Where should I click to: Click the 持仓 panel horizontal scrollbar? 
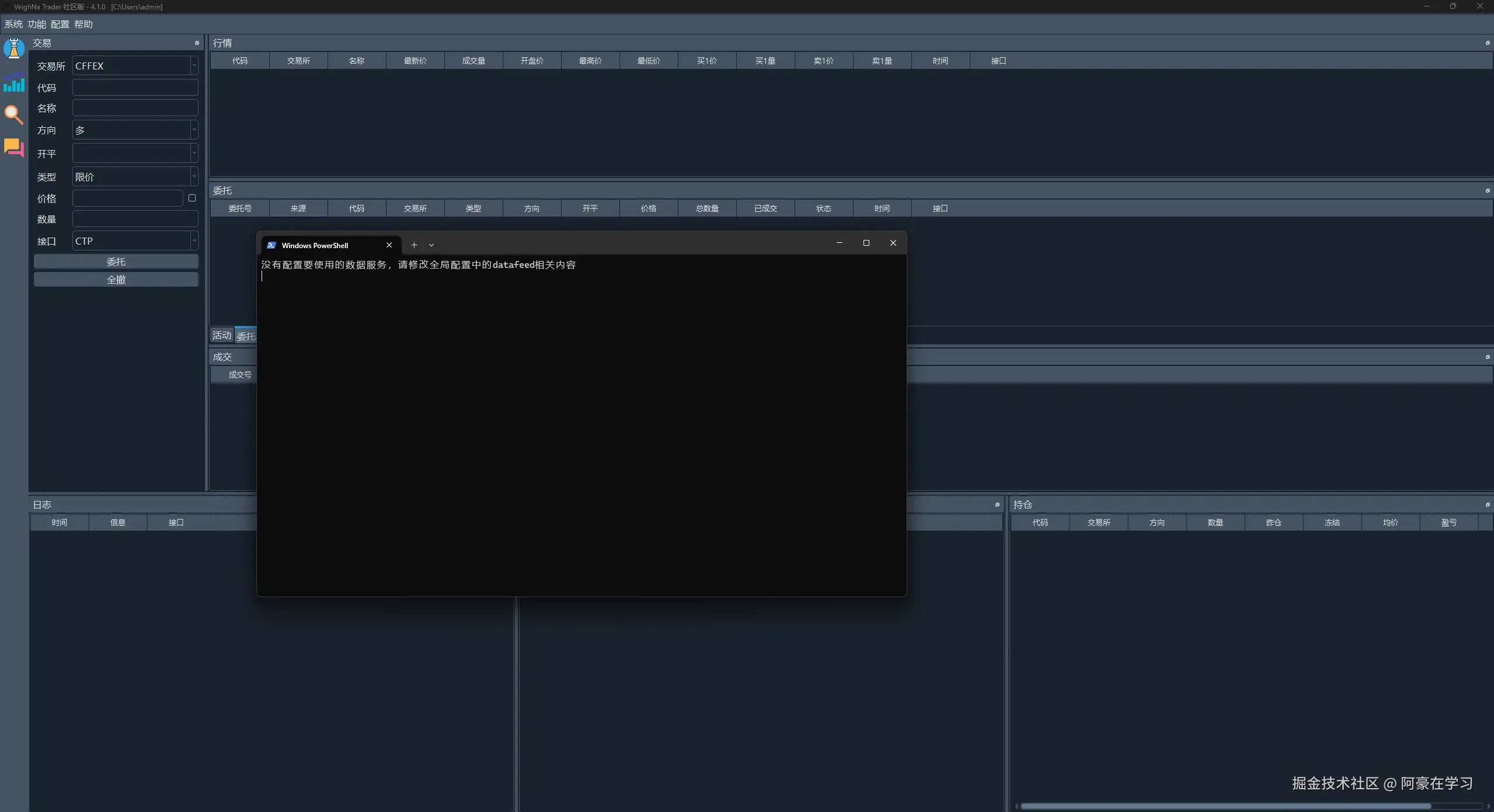(x=1226, y=806)
